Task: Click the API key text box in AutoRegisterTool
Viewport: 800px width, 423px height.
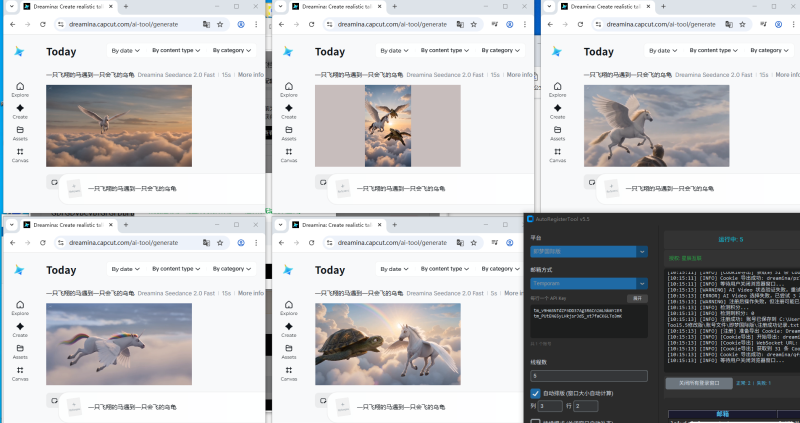Action: [589, 321]
